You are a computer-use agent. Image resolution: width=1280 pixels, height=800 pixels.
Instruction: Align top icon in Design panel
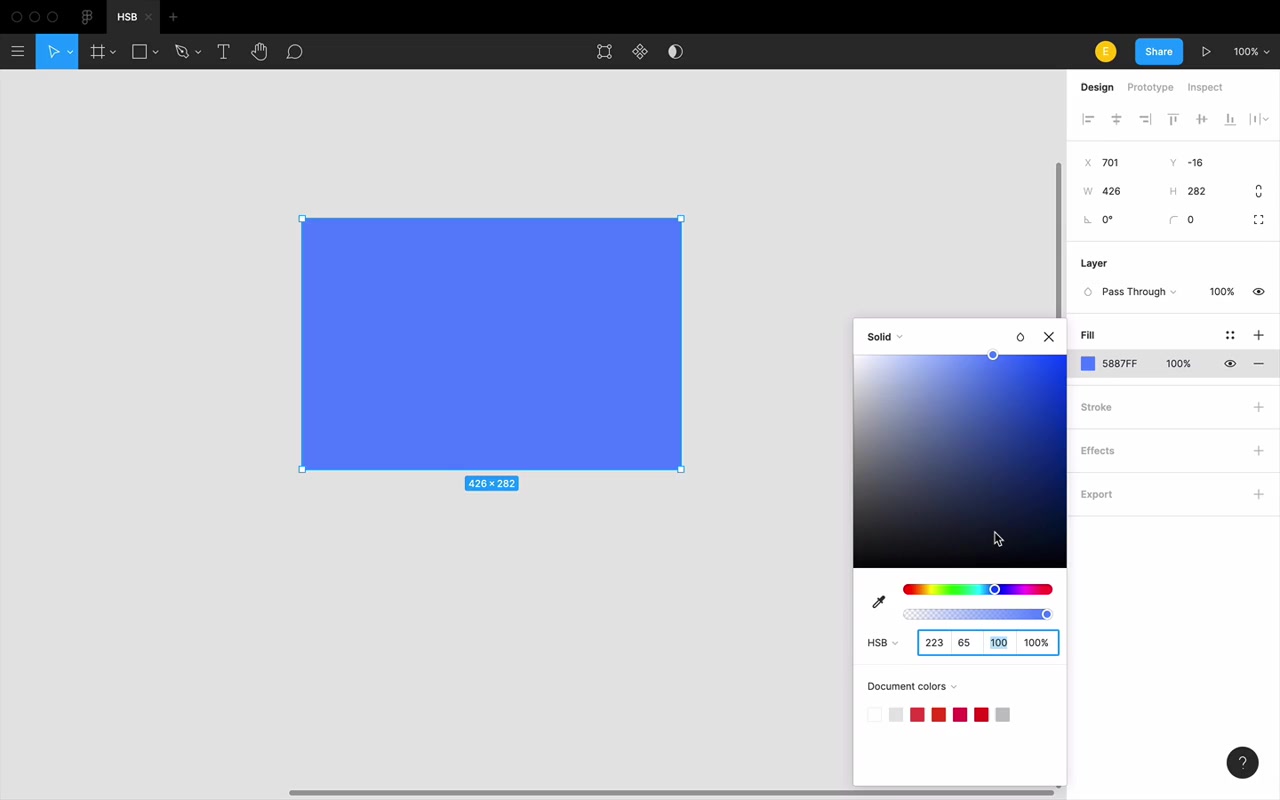pyautogui.click(x=1173, y=119)
